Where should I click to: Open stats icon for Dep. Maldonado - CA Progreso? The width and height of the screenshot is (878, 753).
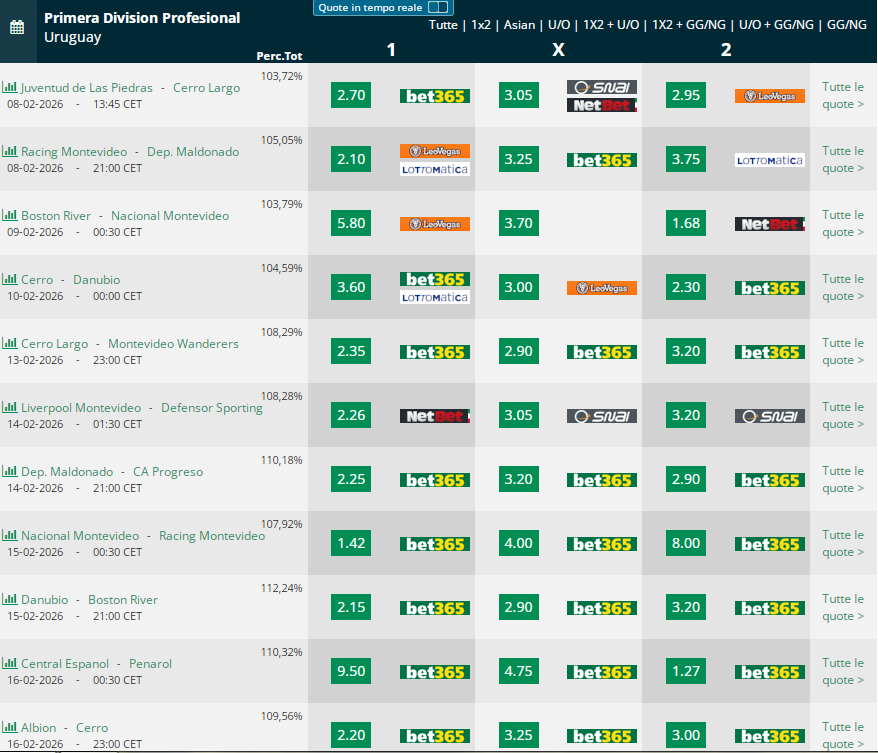pyautogui.click(x=10, y=470)
